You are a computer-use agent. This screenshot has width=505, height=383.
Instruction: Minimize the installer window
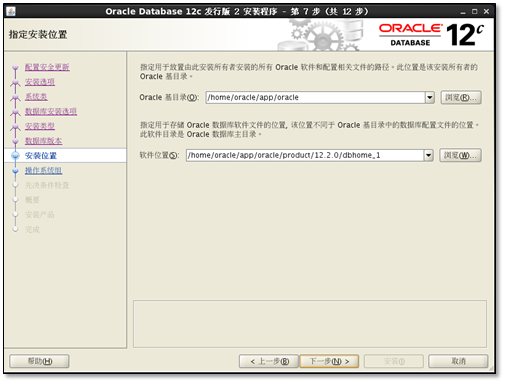463,12
